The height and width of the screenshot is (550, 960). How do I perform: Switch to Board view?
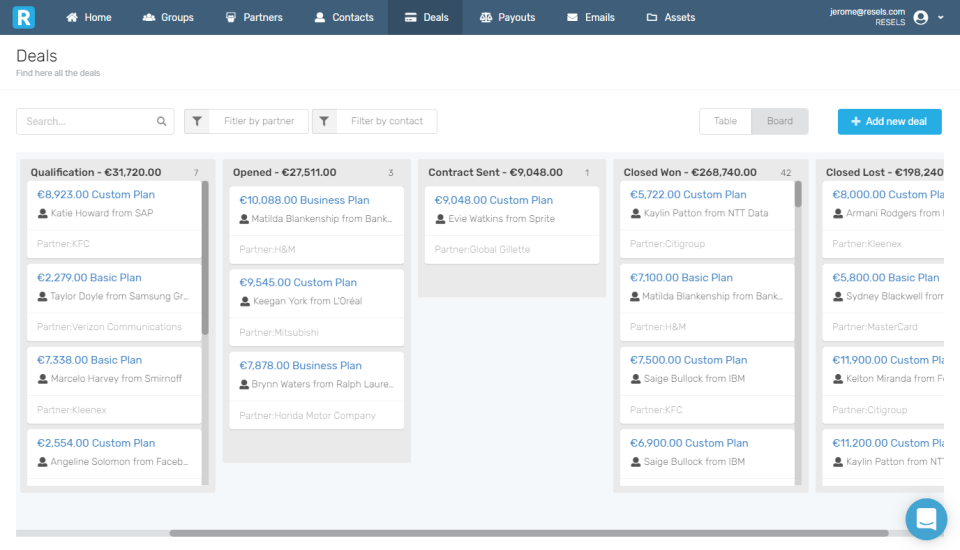779,121
